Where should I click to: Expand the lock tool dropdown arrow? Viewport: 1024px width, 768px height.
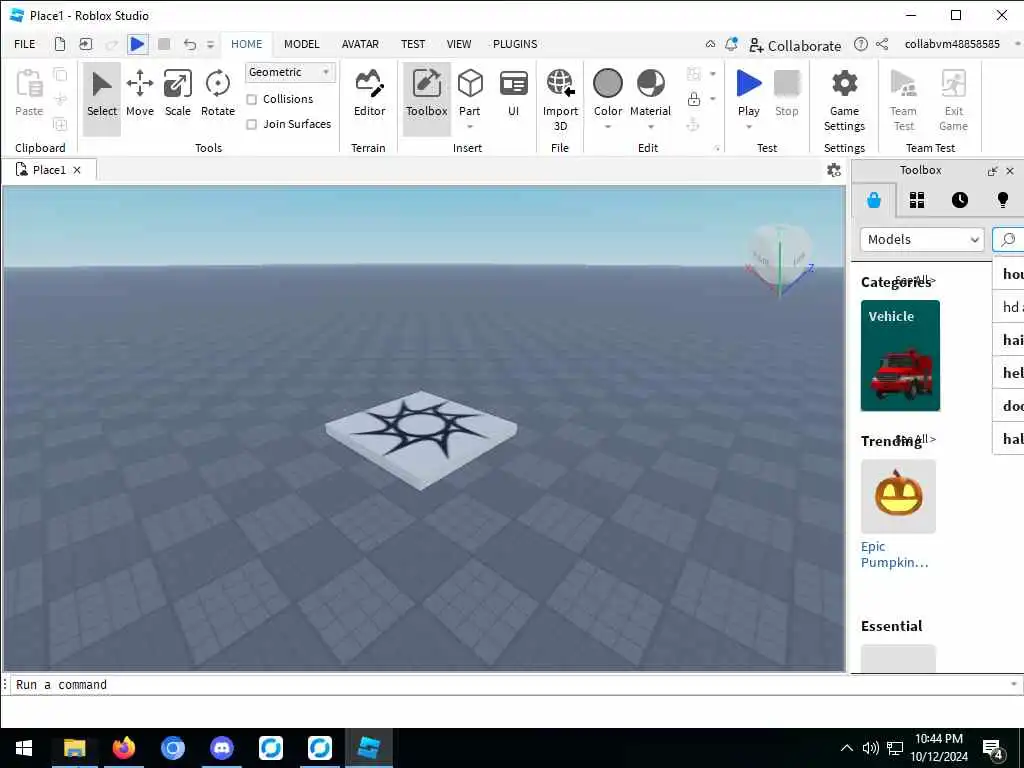(x=712, y=99)
